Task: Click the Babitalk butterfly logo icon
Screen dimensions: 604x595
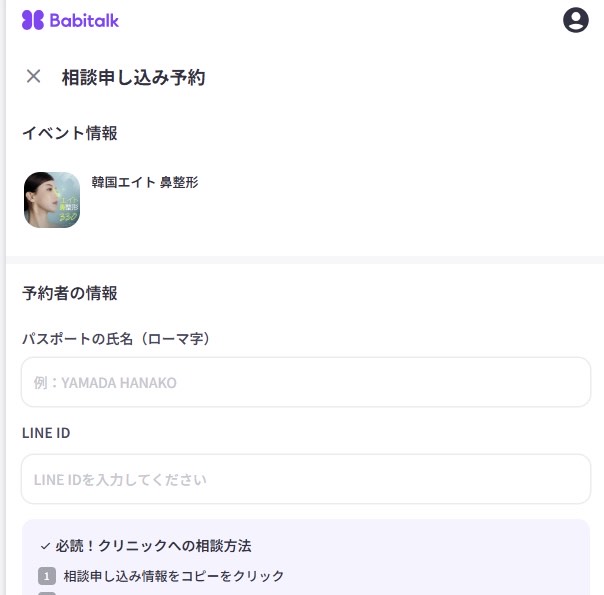Action: click(33, 20)
